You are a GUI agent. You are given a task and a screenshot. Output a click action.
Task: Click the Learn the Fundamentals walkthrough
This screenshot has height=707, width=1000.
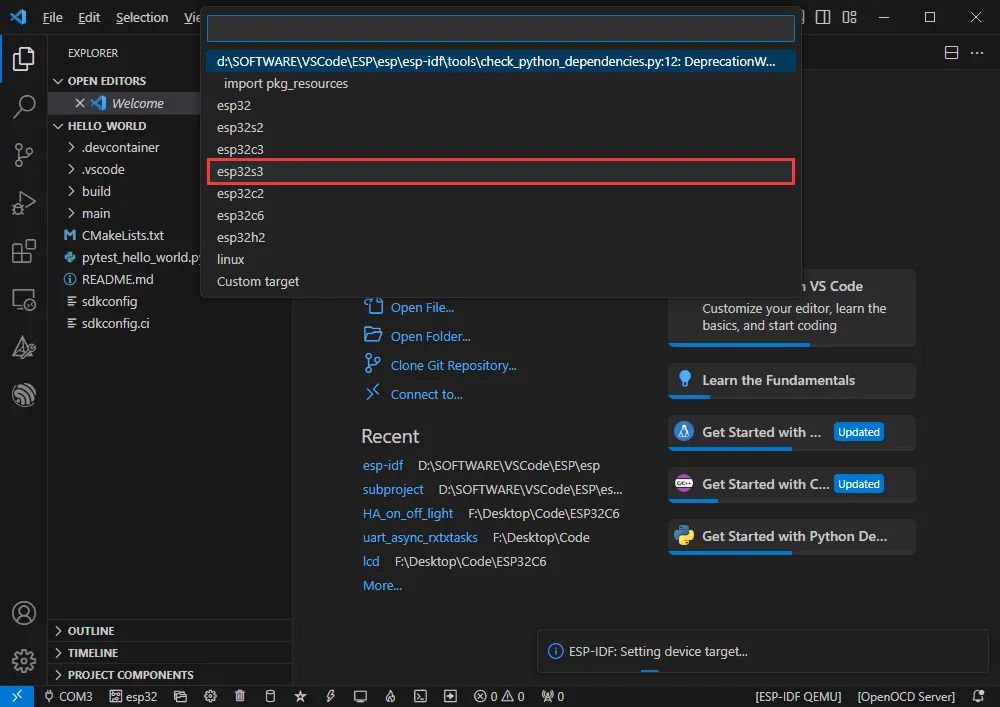tap(778, 380)
